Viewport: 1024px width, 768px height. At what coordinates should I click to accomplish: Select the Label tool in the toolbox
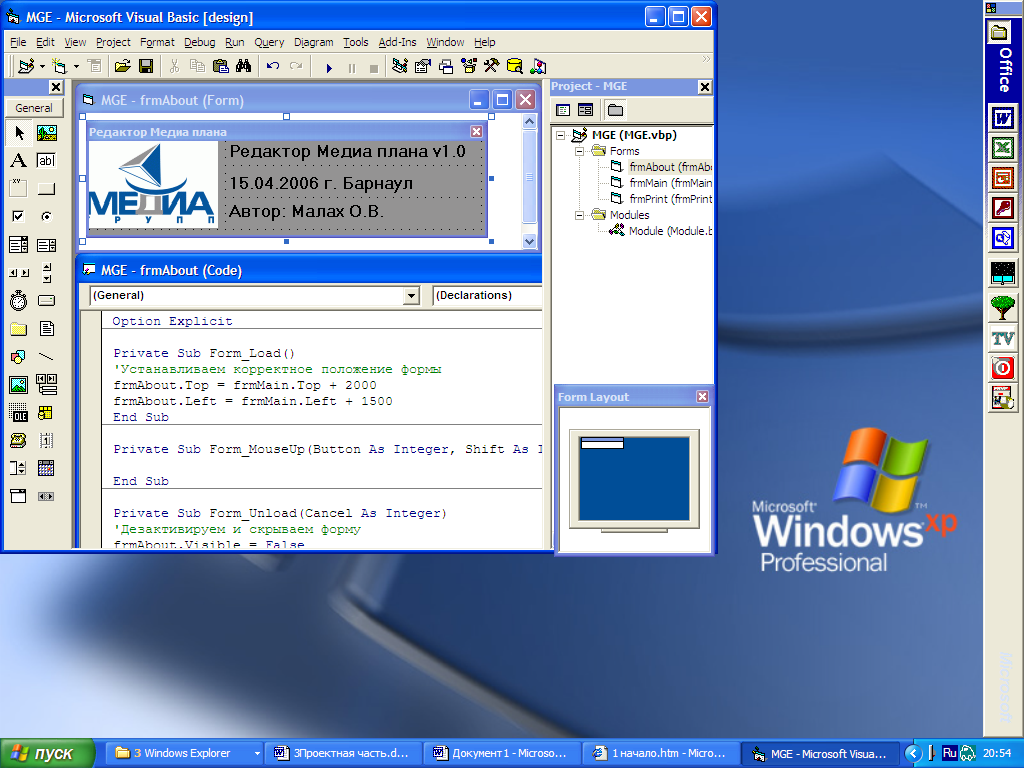tap(18, 160)
